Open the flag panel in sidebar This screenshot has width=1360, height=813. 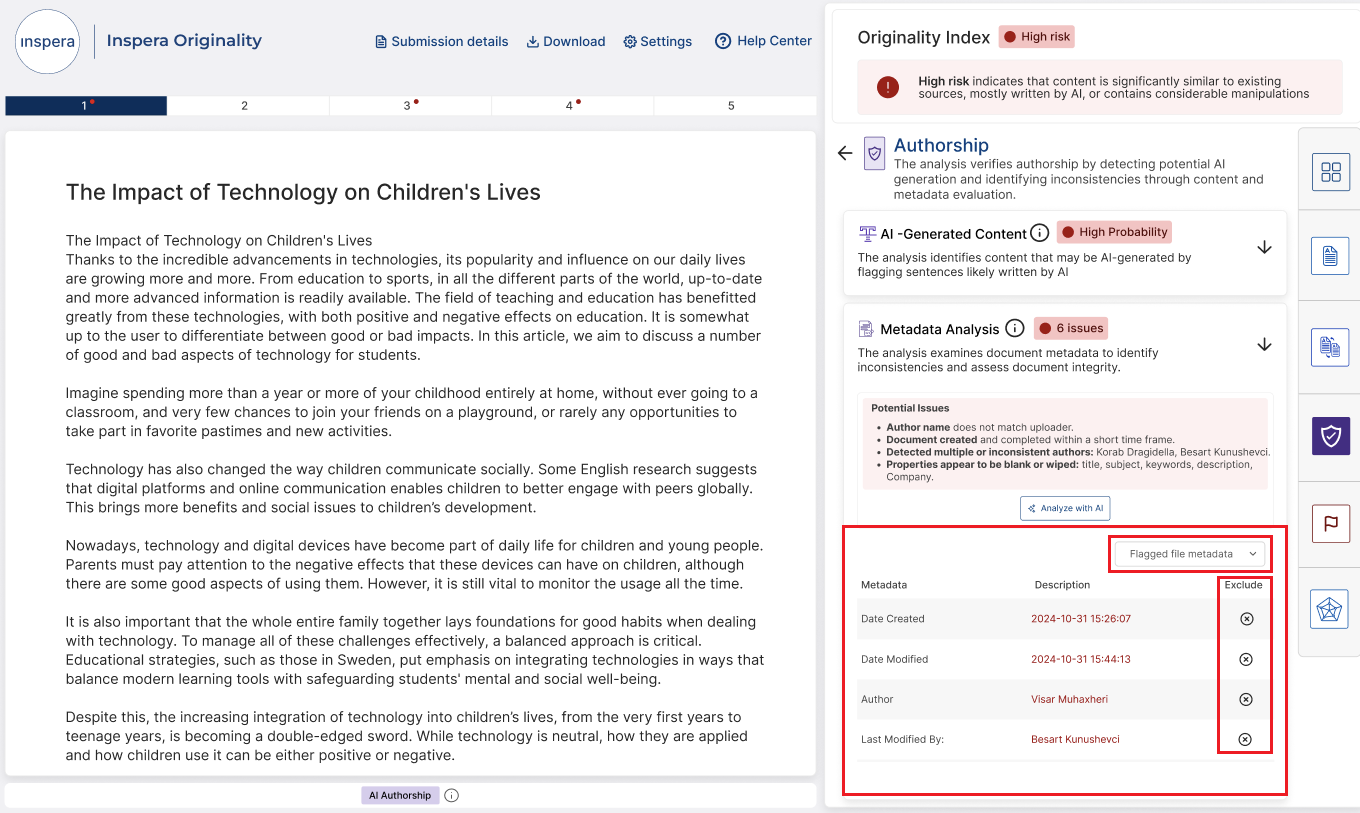pyautogui.click(x=1331, y=523)
